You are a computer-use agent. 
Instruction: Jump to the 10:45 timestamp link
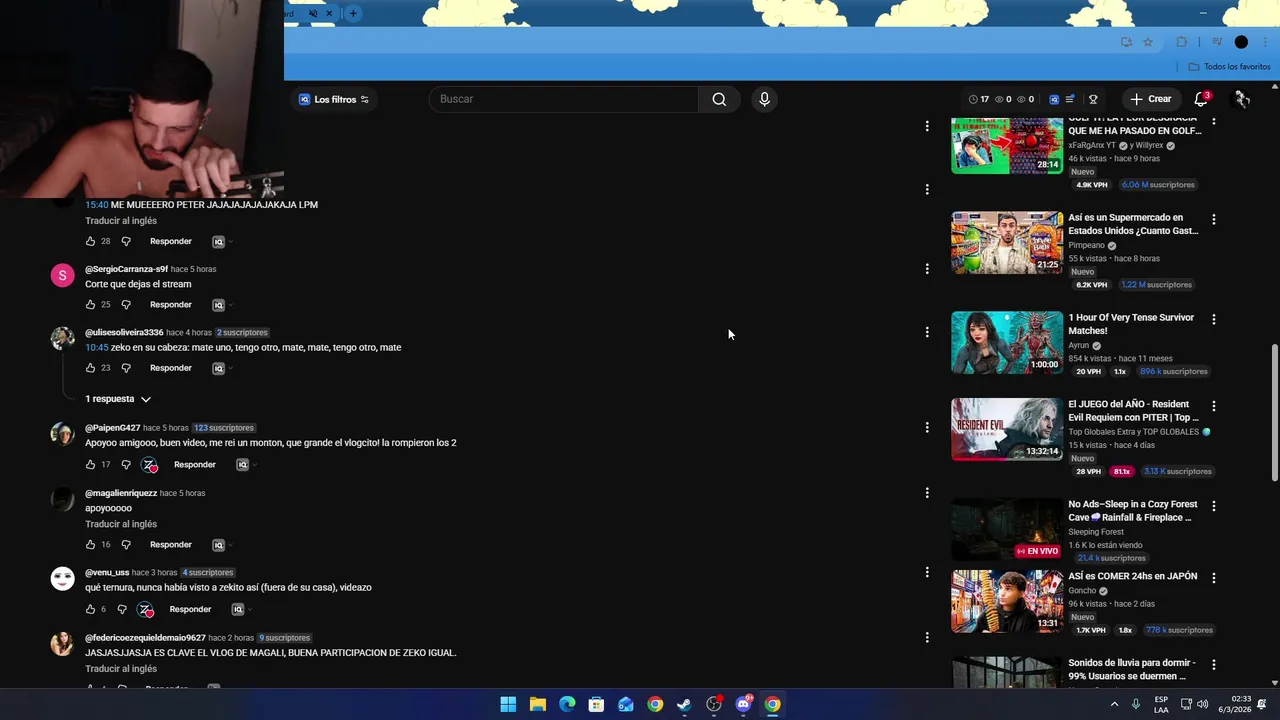96,347
